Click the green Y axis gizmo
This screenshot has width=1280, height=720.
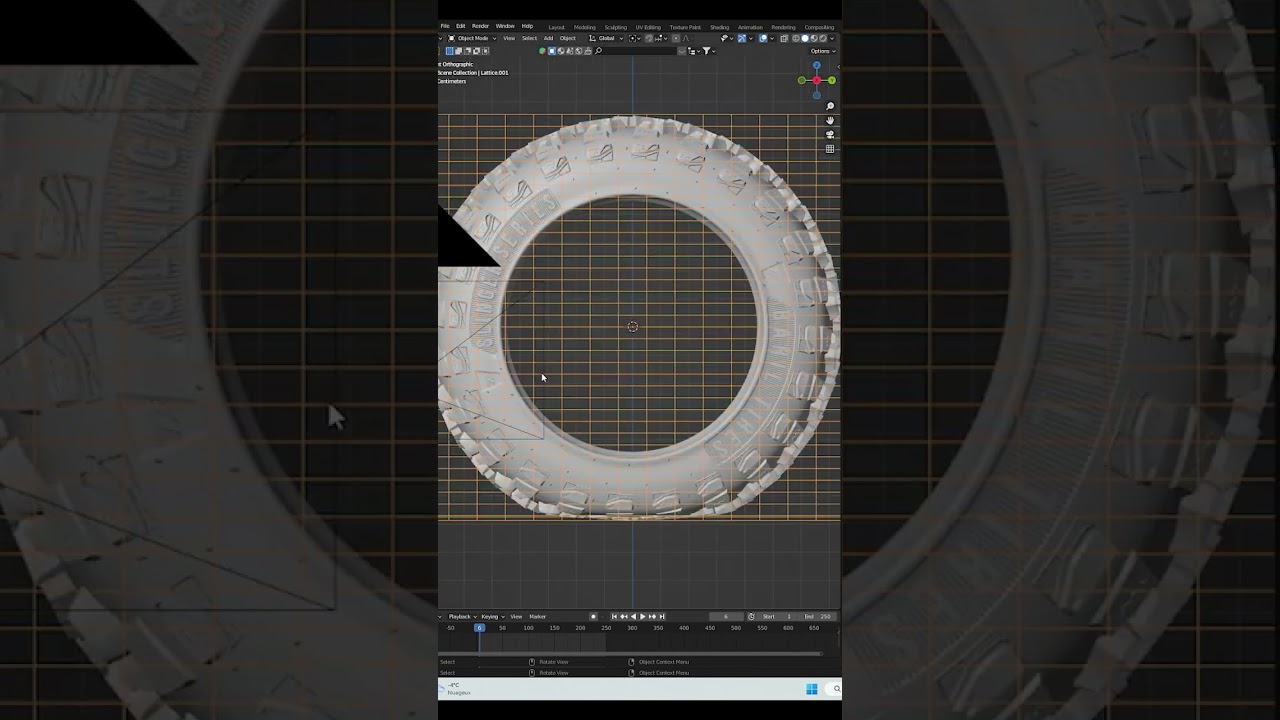click(x=832, y=80)
